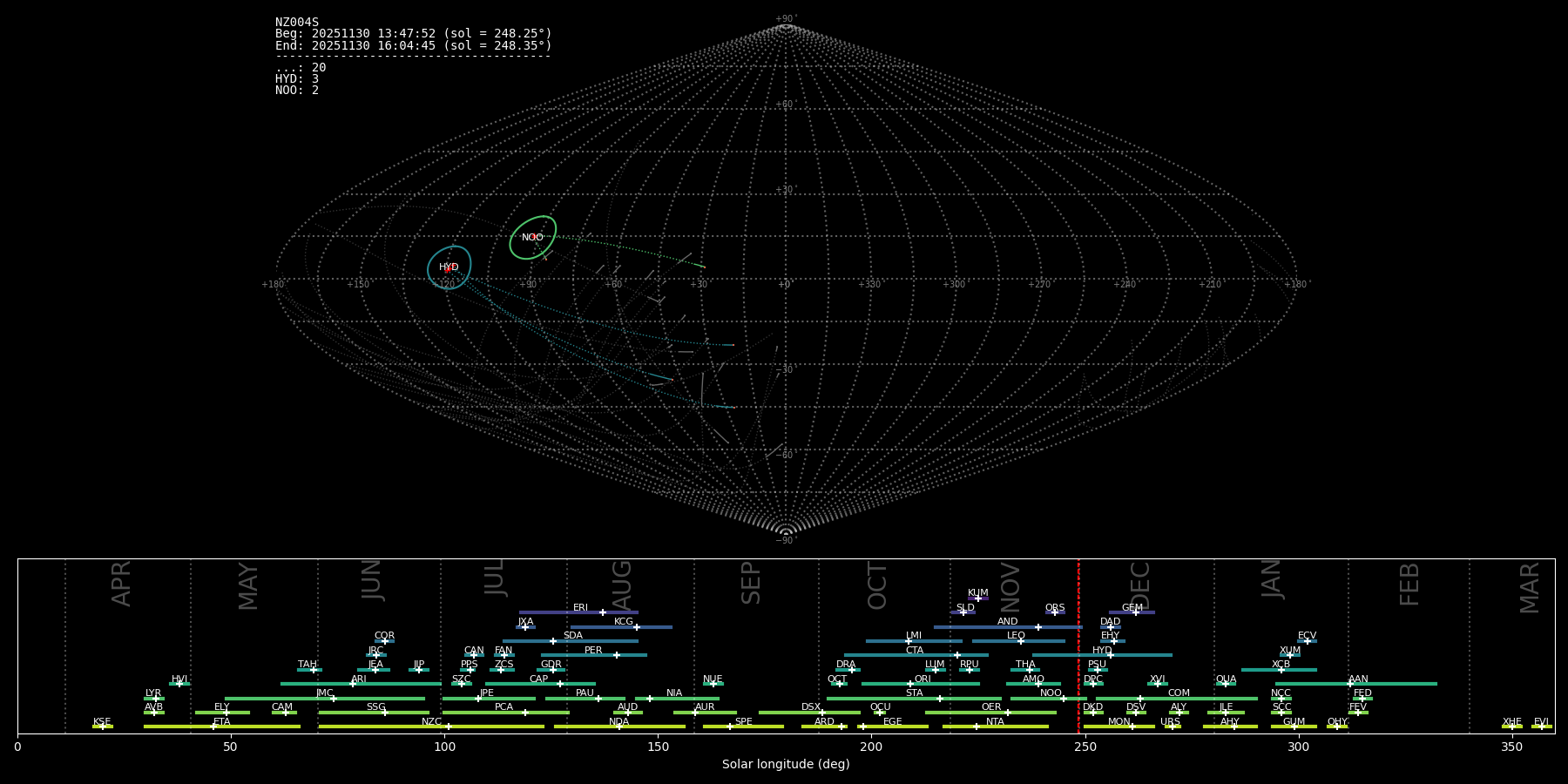
Task: Click the HYD: 3 count entry
Action: 297,79
